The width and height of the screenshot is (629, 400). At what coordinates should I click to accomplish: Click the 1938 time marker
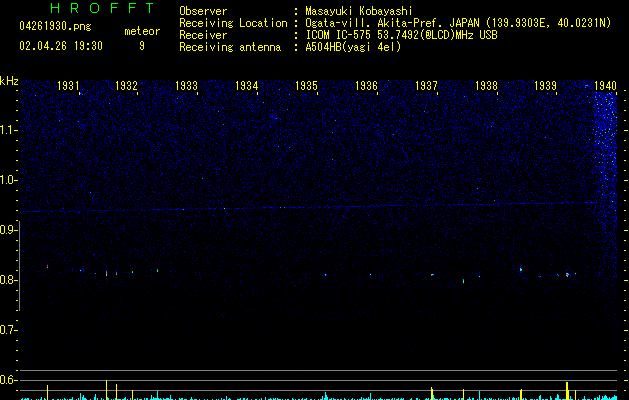[x=486, y=86]
